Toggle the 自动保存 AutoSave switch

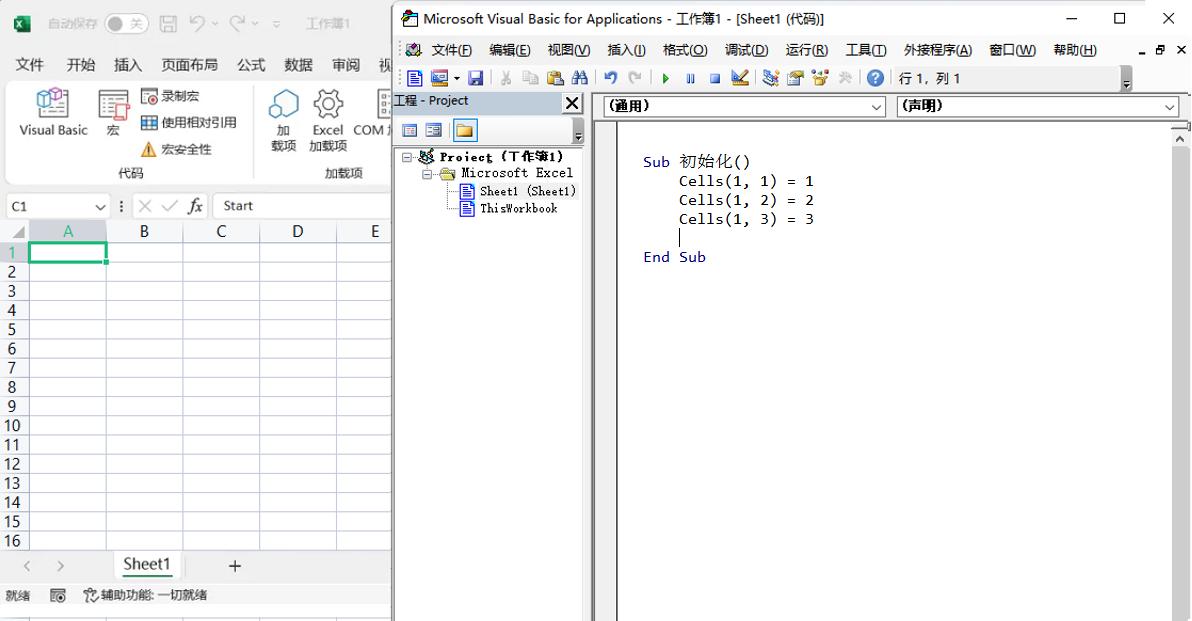click(126, 23)
